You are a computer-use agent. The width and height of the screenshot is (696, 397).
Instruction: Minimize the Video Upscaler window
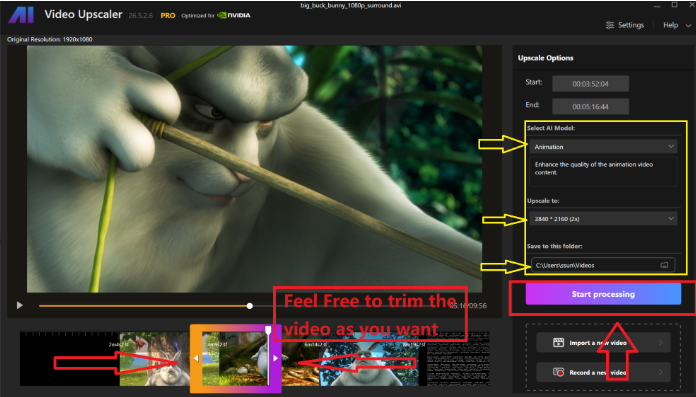657,5
